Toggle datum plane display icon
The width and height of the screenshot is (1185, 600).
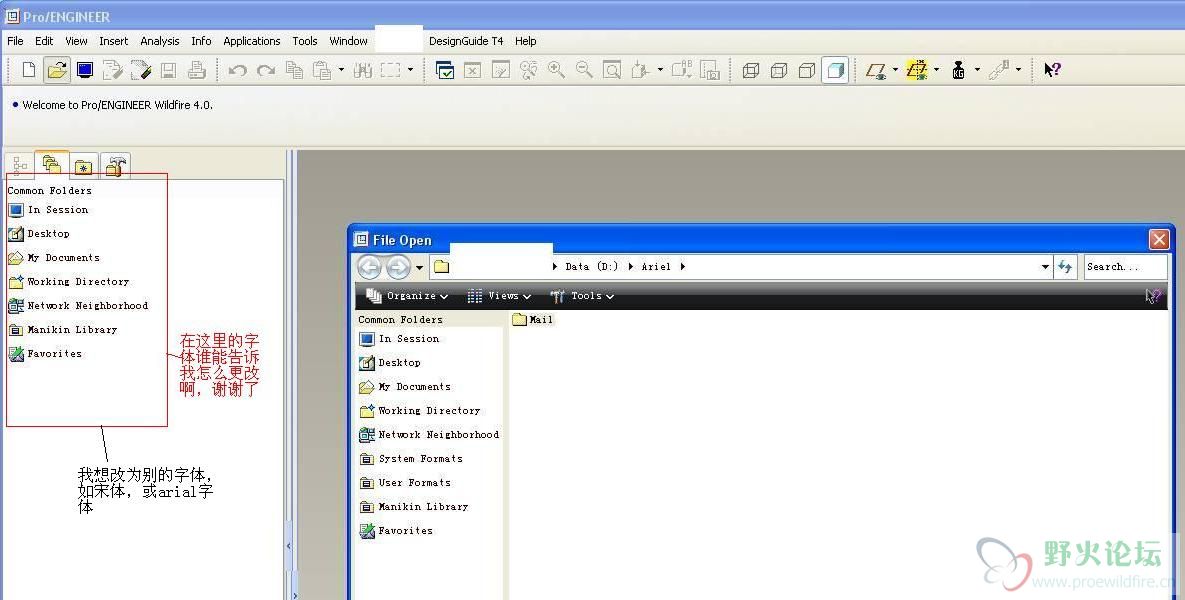click(x=876, y=70)
